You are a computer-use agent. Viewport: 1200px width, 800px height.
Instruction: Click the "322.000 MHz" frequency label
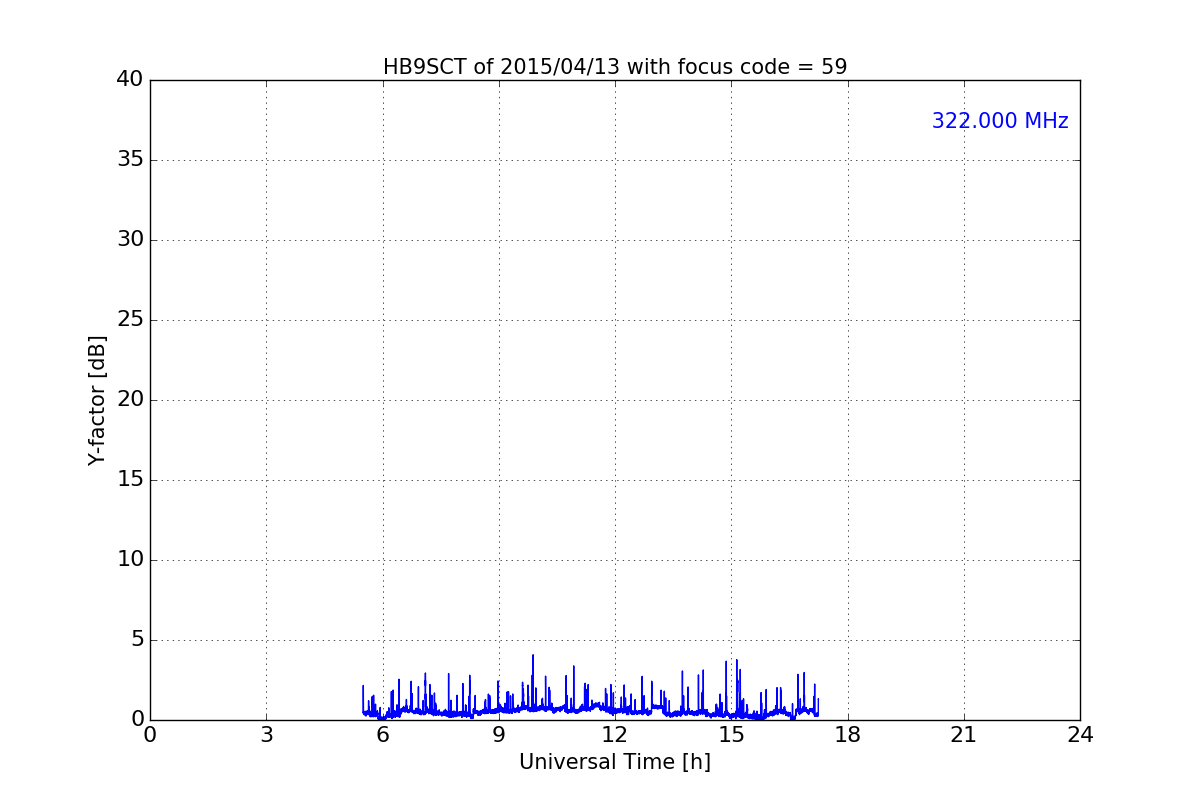[1000, 121]
